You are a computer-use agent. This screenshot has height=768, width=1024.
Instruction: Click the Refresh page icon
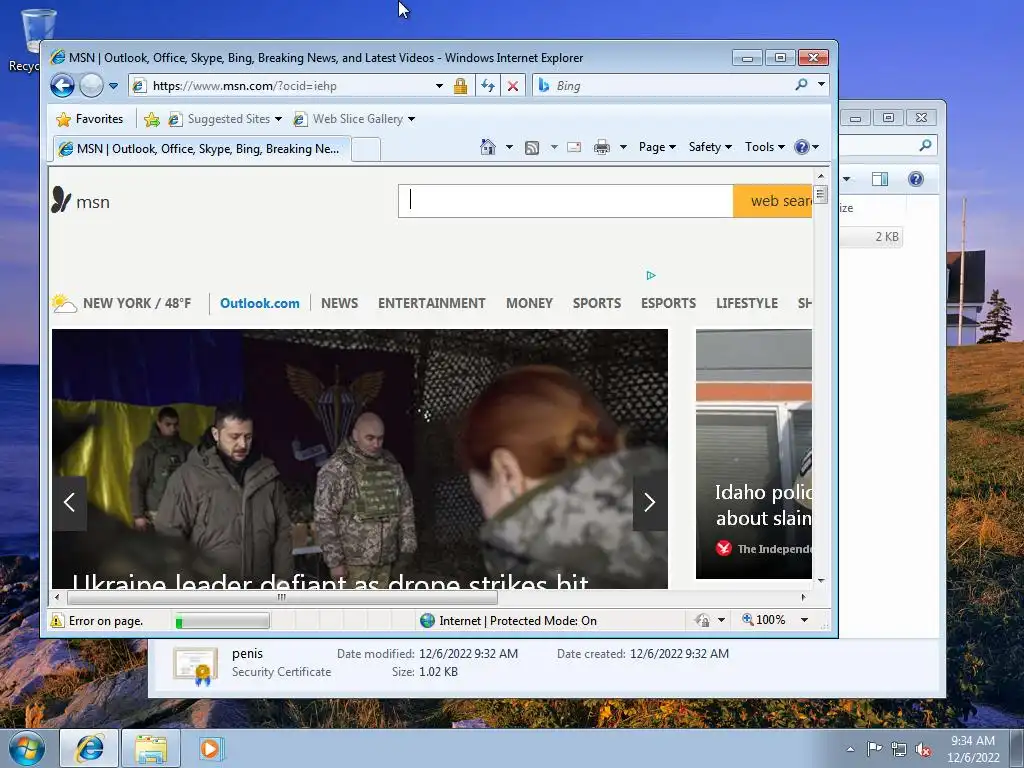click(x=488, y=86)
